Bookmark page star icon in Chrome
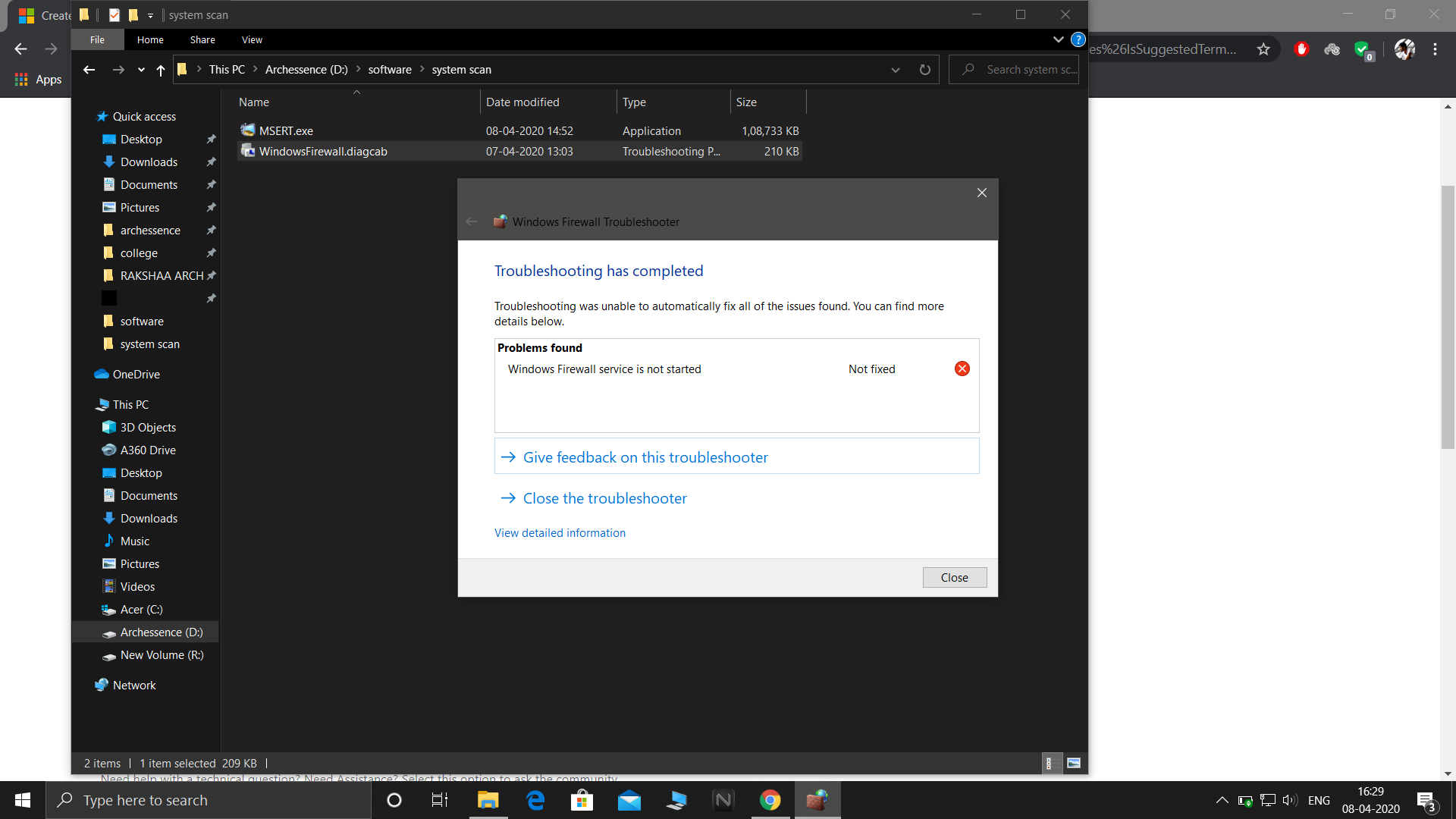 [1263, 49]
